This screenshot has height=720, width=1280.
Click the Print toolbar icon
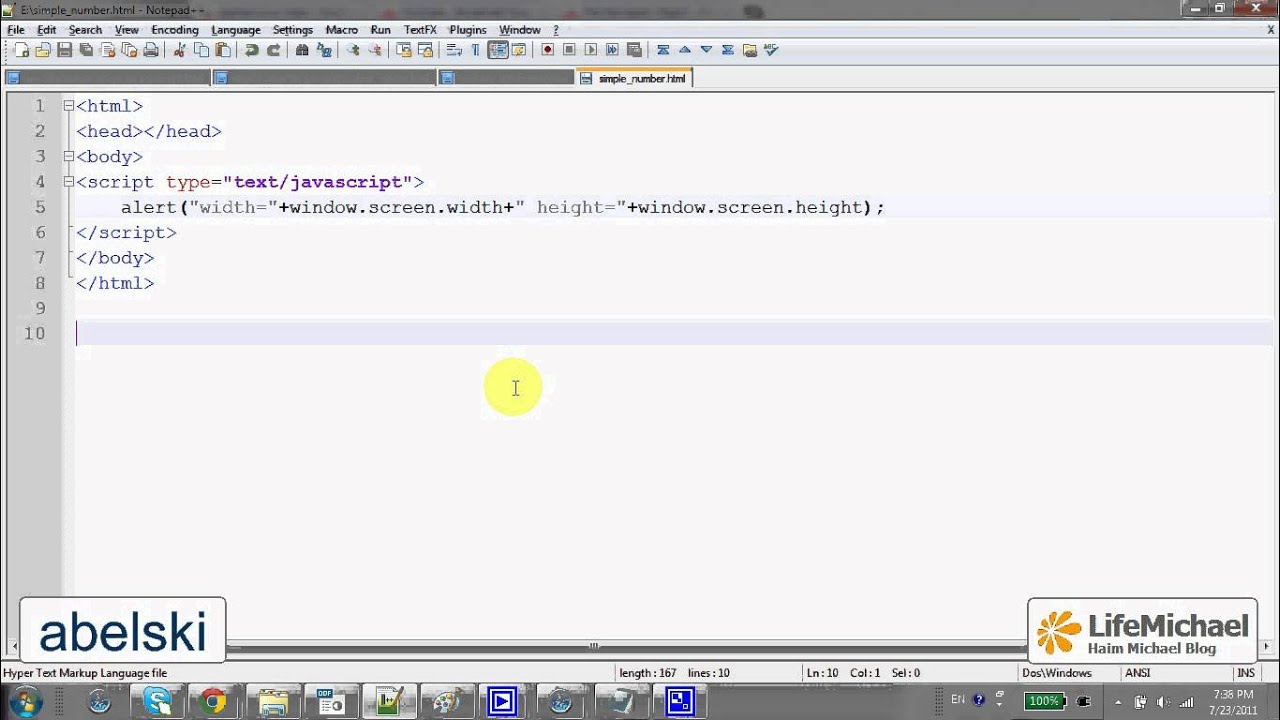tap(150, 50)
